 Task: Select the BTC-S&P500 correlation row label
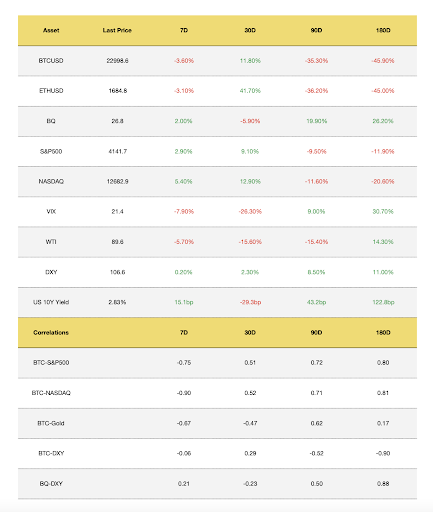pos(51,362)
